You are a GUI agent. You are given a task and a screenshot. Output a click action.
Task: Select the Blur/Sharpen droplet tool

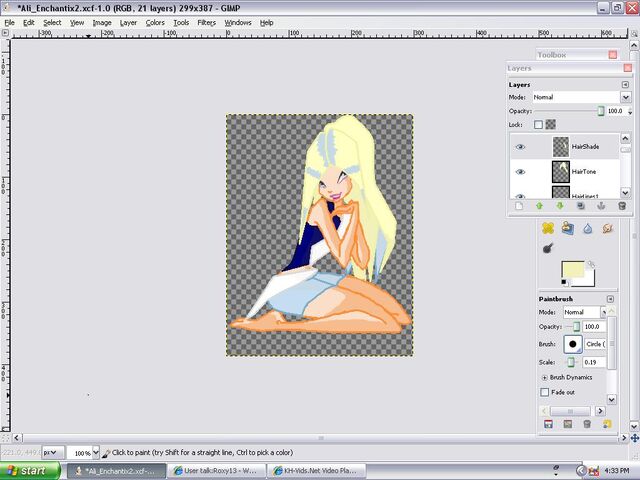587,229
